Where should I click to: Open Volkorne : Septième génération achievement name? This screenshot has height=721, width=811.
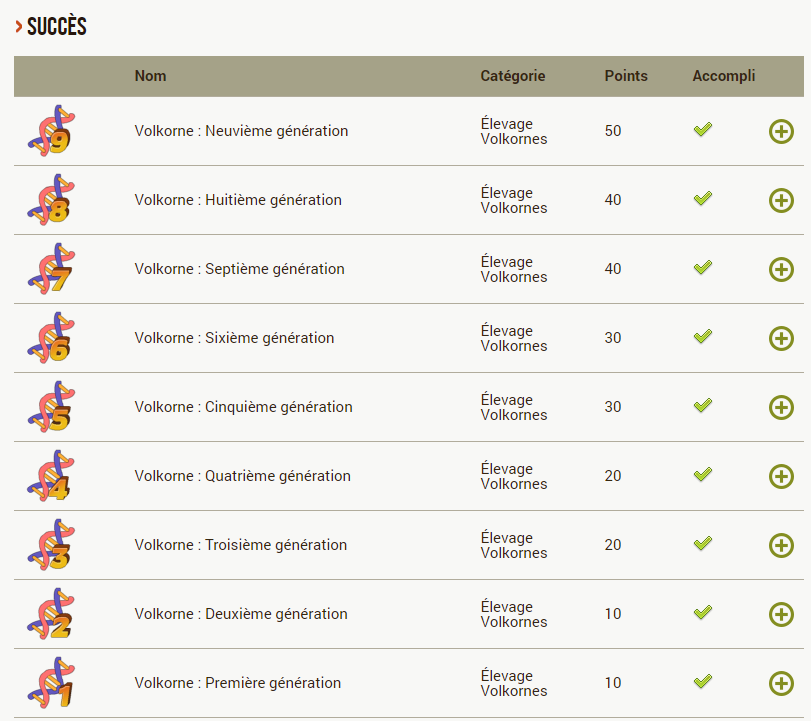tap(240, 269)
